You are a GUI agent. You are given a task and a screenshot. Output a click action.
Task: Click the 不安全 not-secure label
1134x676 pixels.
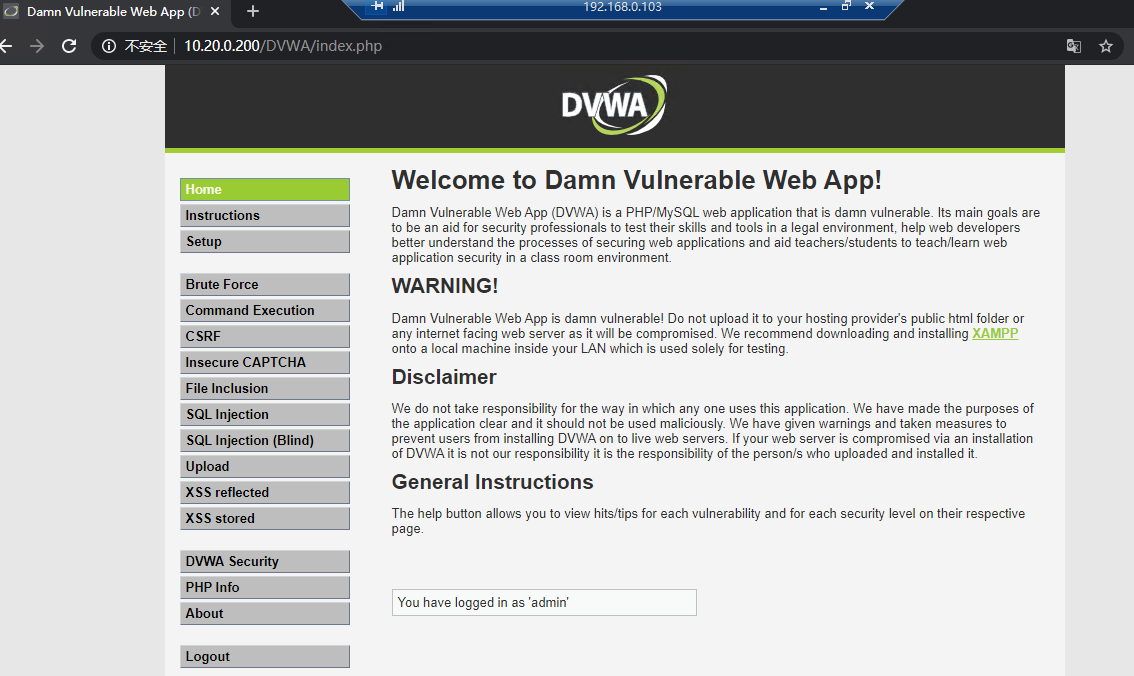pos(145,46)
